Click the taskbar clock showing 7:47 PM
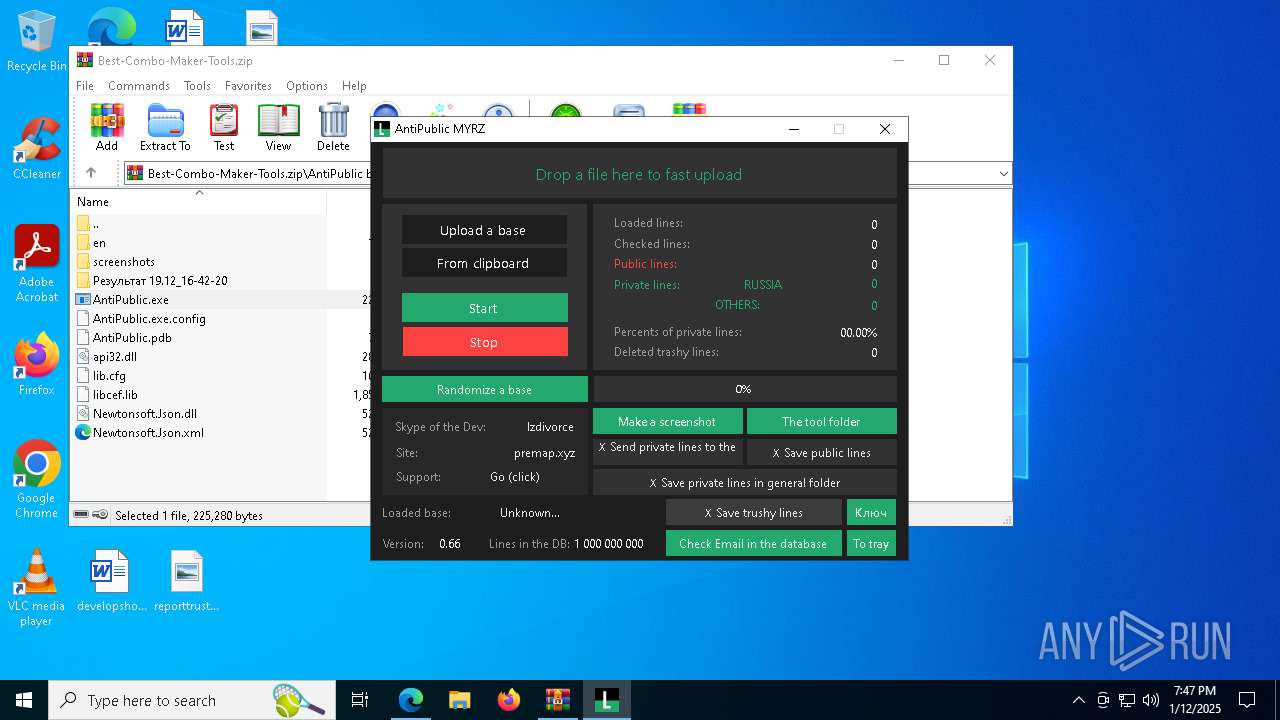The image size is (1280, 720). (x=1195, y=700)
